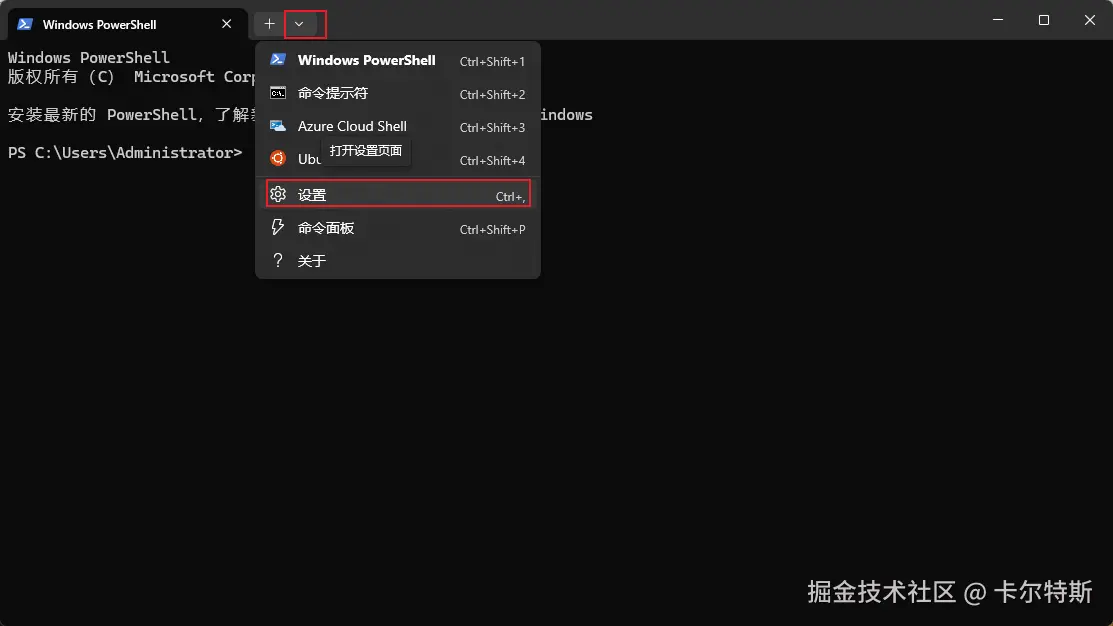
Task: Collapse the new tab dropdown chevron
Action: pyautogui.click(x=299, y=24)
